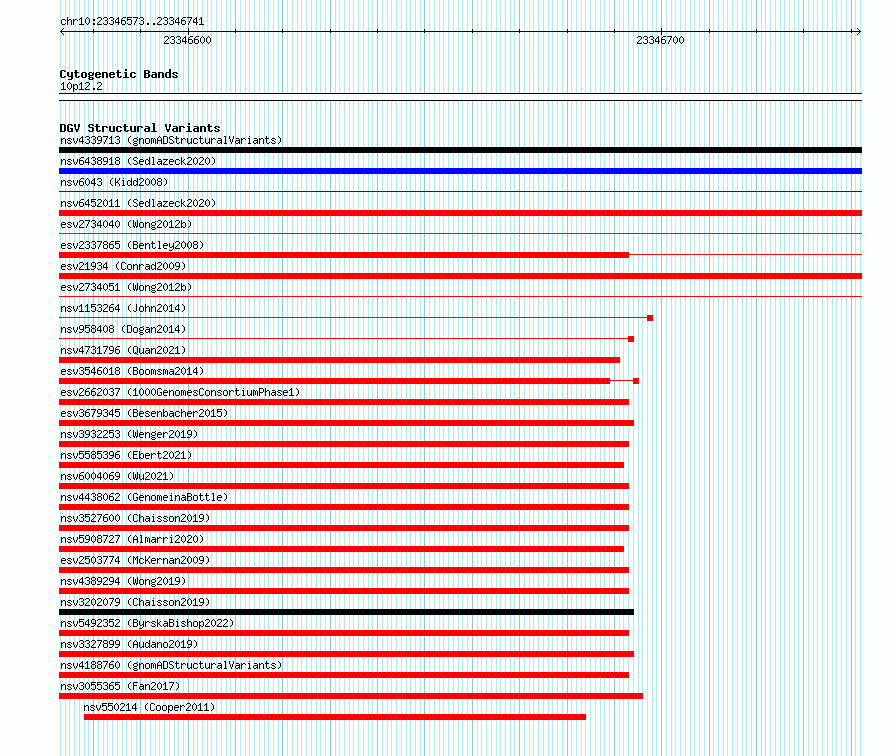Click the red endpoint square of esv3546018
The image size is (890, 756).
[636, 381]
